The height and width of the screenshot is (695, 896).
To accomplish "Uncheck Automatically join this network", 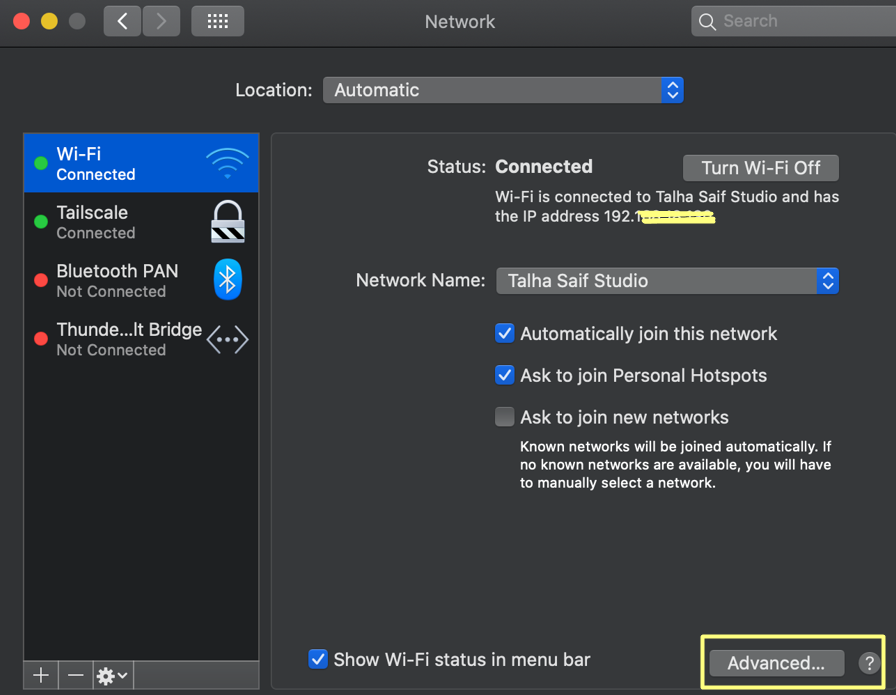I will [x=505, y=334].
